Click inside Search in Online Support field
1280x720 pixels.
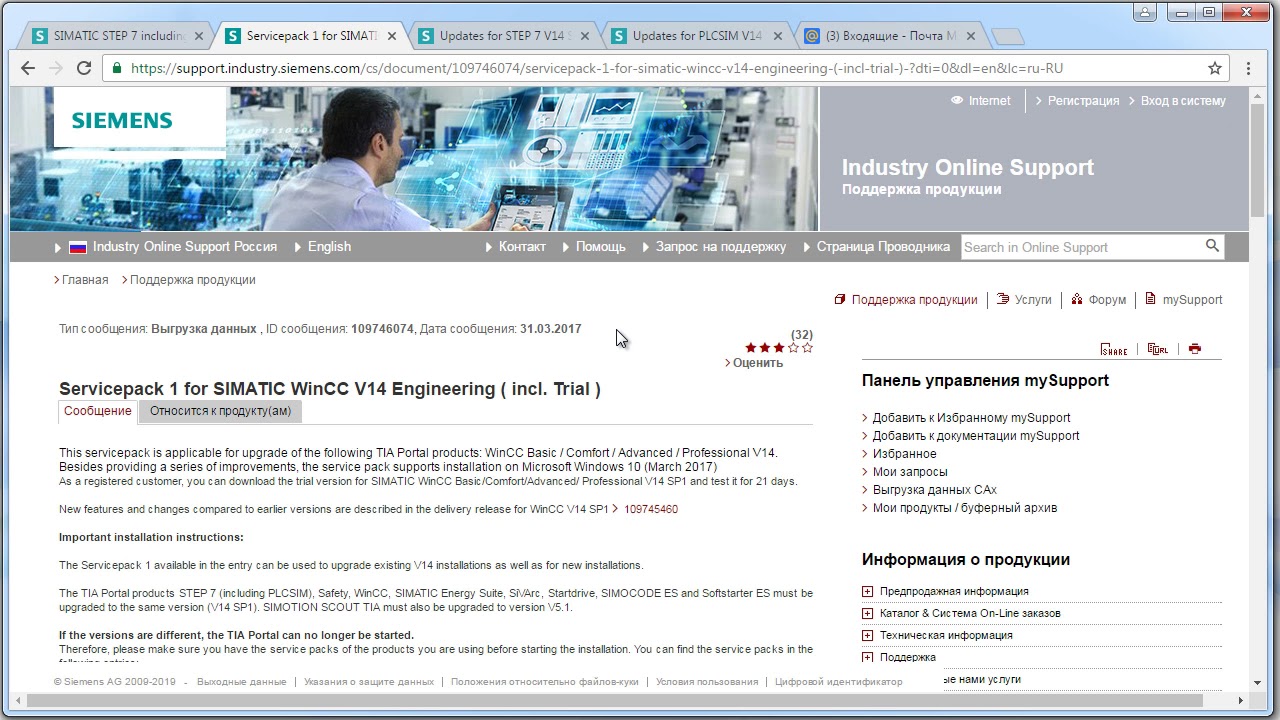tap(1082, 247)
